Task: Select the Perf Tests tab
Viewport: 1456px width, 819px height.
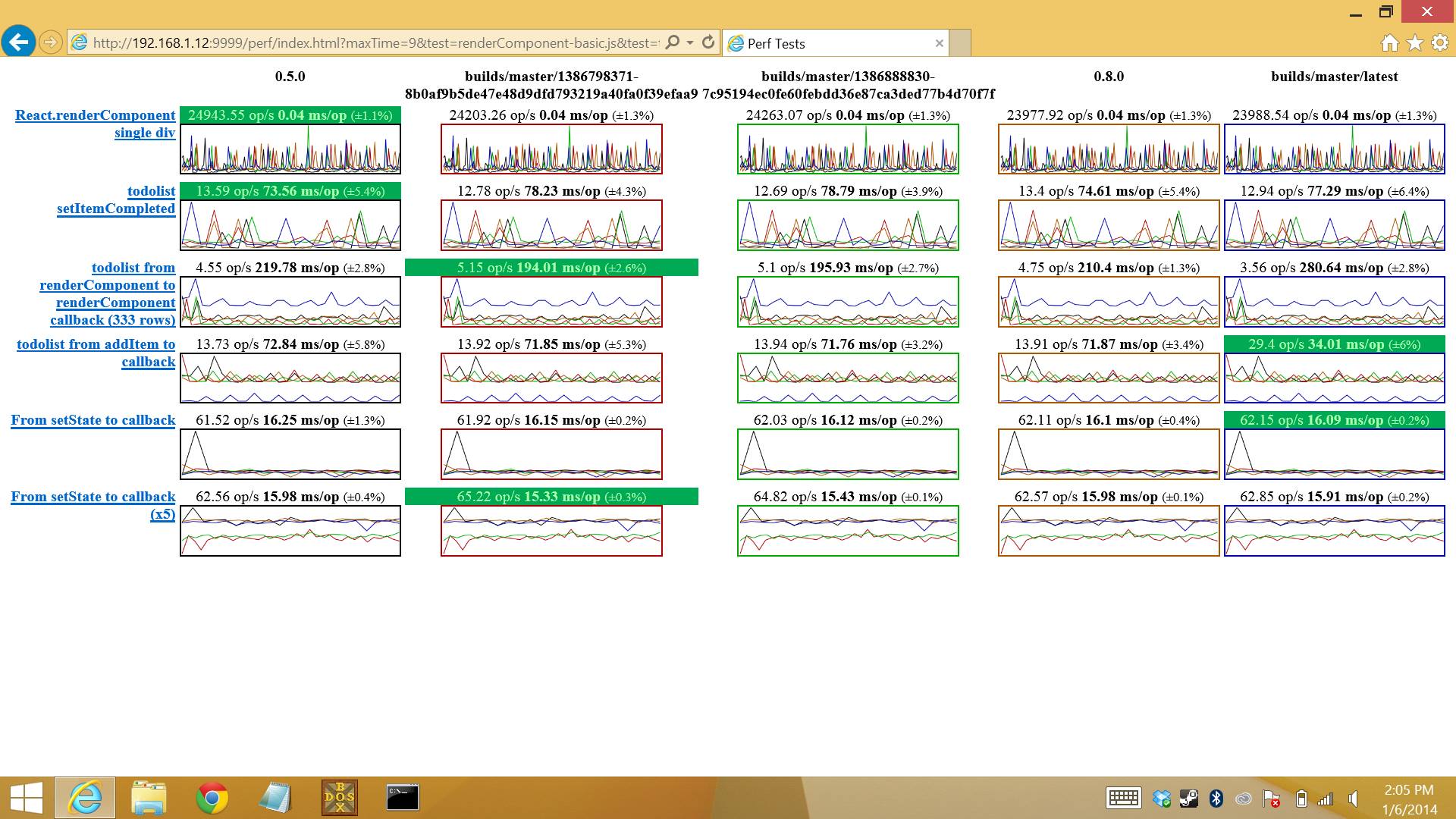Action: pos(835,43)
